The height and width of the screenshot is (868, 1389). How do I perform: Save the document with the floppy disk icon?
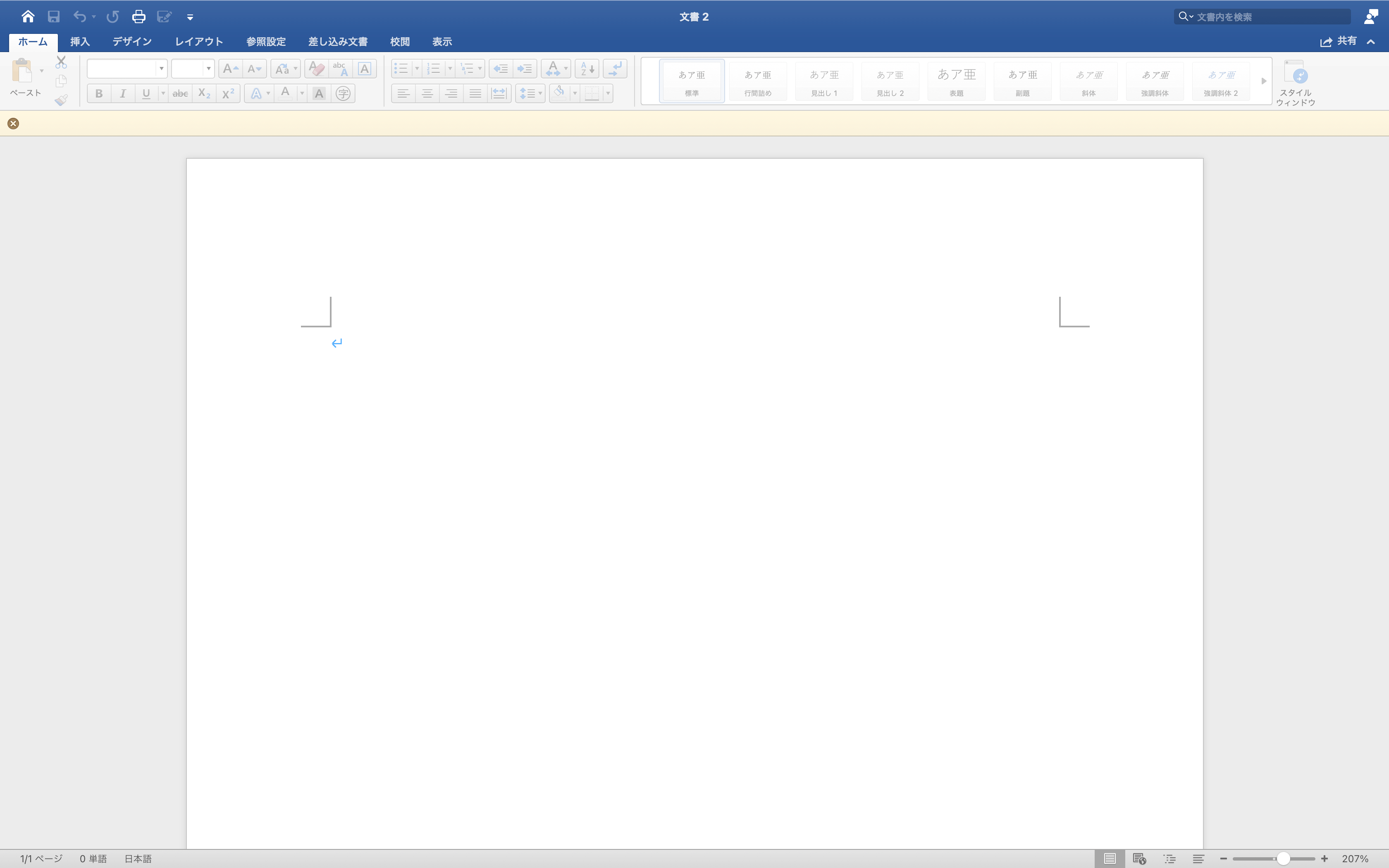click(x=53, y=17)
